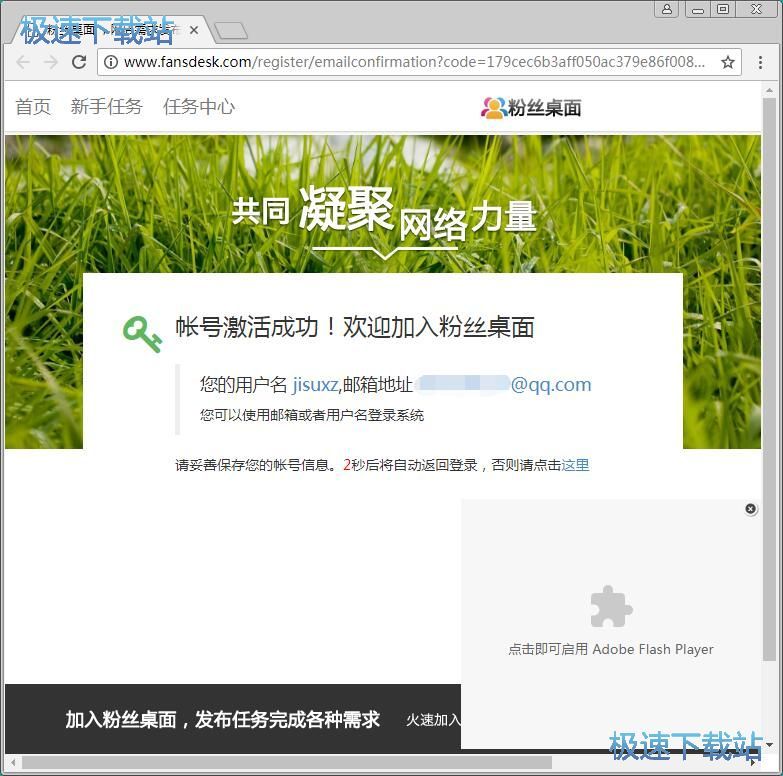Enable Adobe Flash Player plugin icon

point(611,606)
